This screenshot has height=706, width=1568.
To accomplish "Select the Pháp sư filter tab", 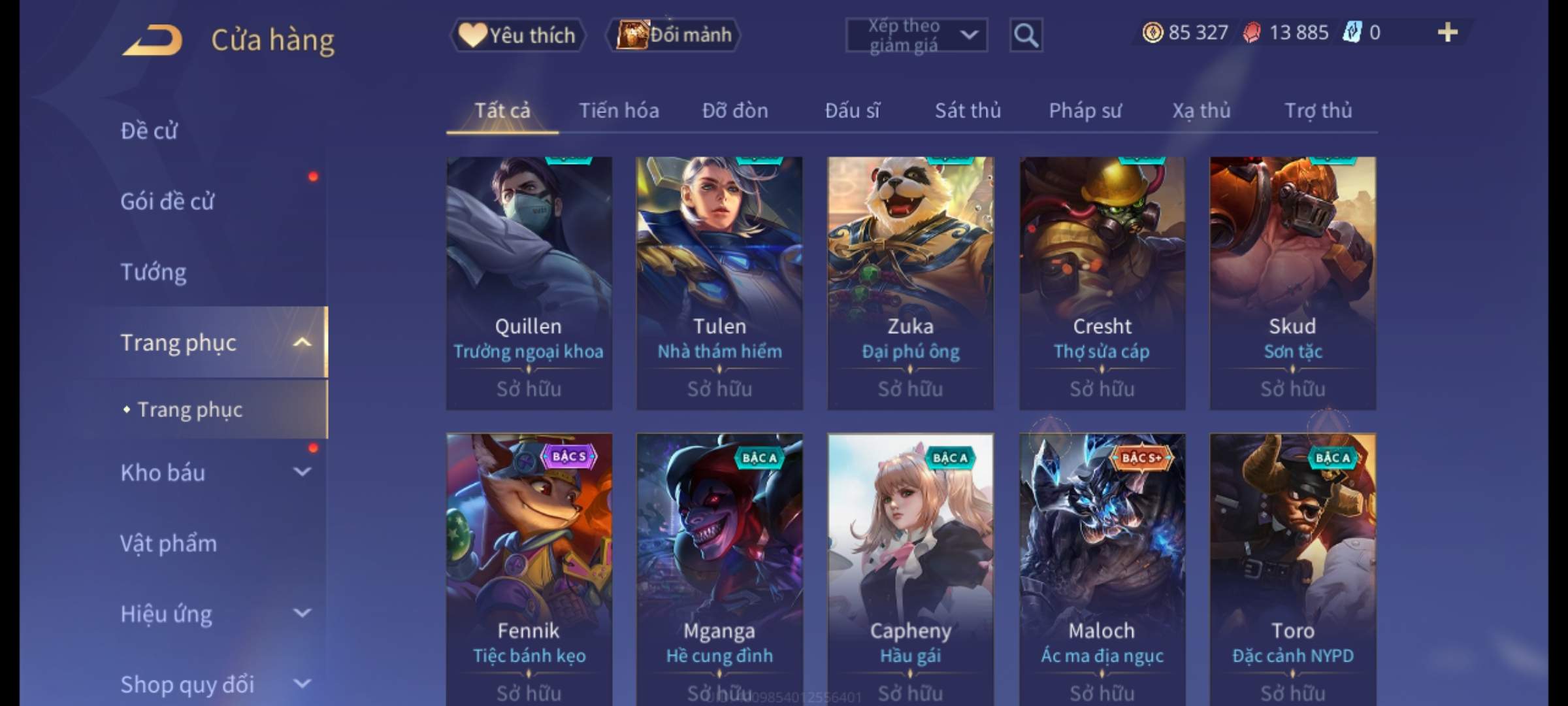I will click(1085, 110).
